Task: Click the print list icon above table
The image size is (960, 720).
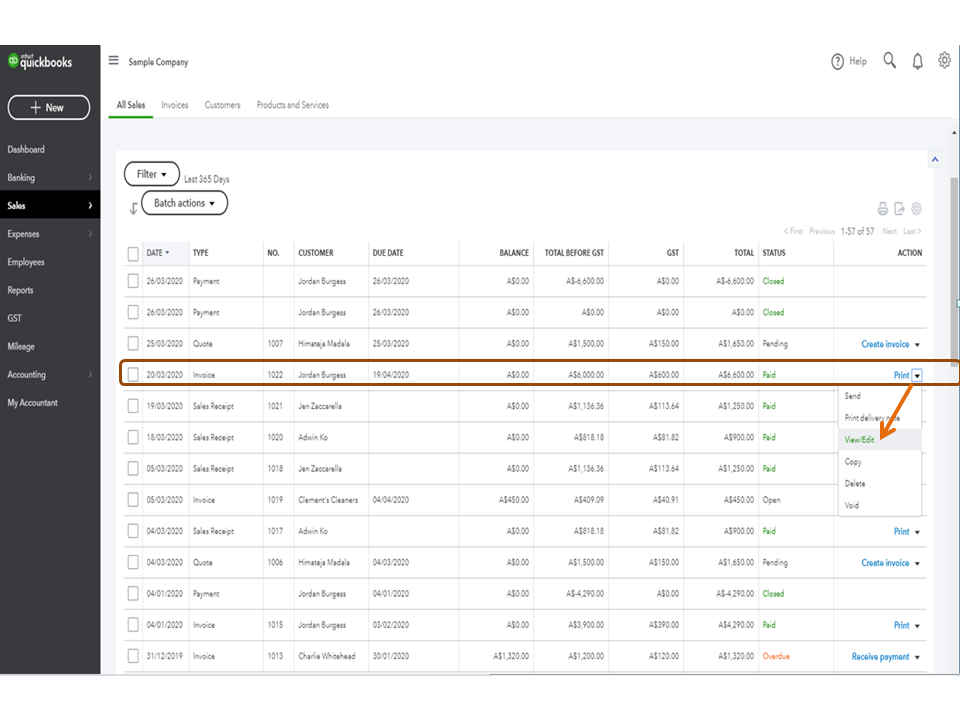Action: click(883, 209)
